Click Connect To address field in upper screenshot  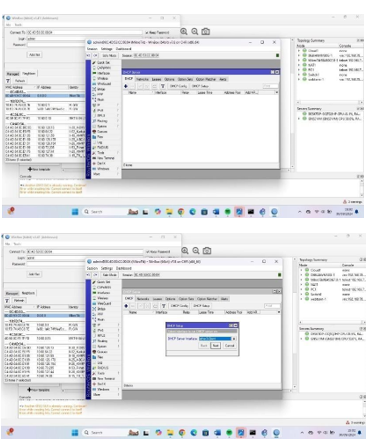(84, 32)
